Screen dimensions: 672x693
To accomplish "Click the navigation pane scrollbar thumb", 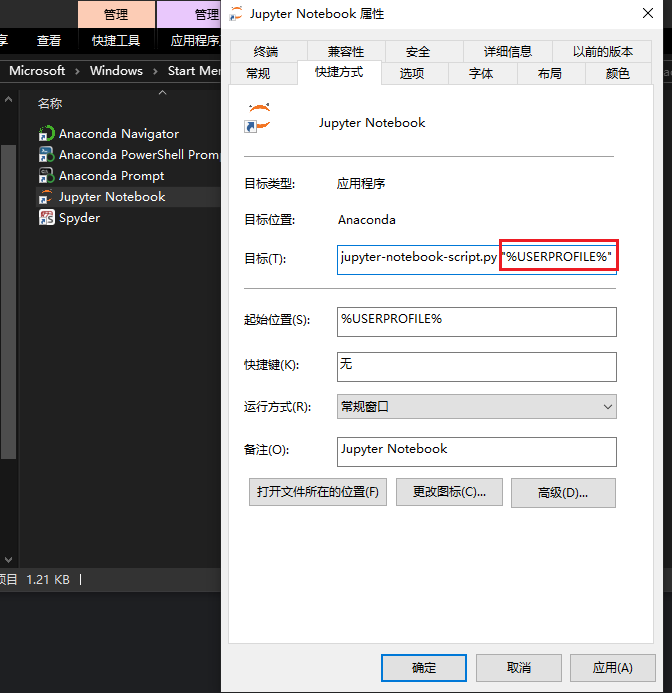I will coord(8,302).
